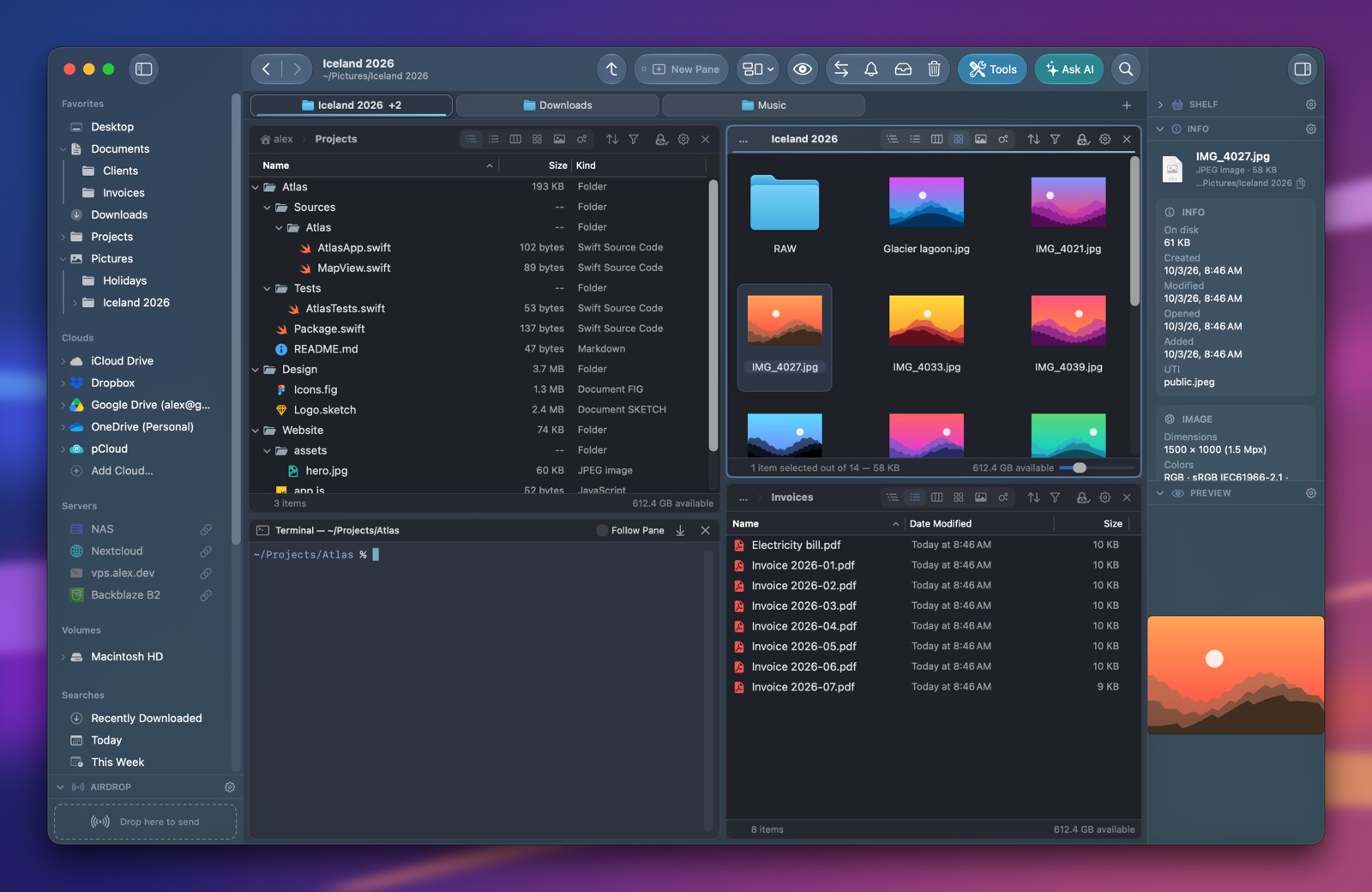Switch Invoices pane to column view icon
The width and height of the screenshot is (1372, 892).
(936, 497)
